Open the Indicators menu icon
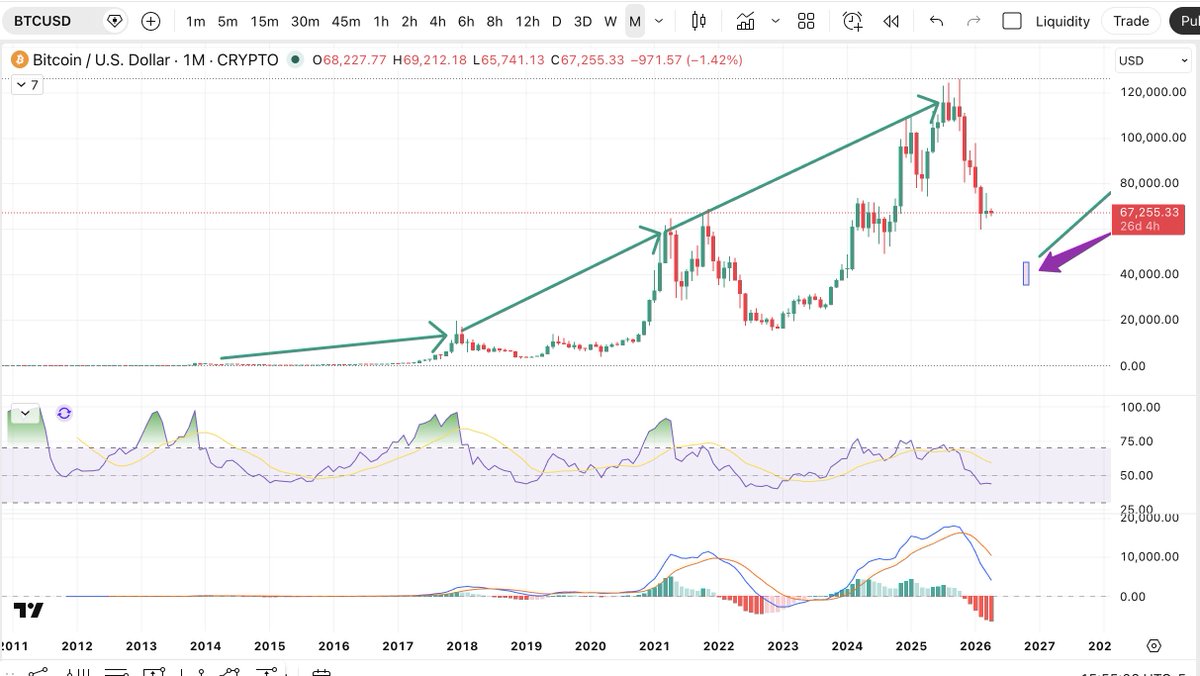Screen dimensions: 1200x676 tap(744, 20)
